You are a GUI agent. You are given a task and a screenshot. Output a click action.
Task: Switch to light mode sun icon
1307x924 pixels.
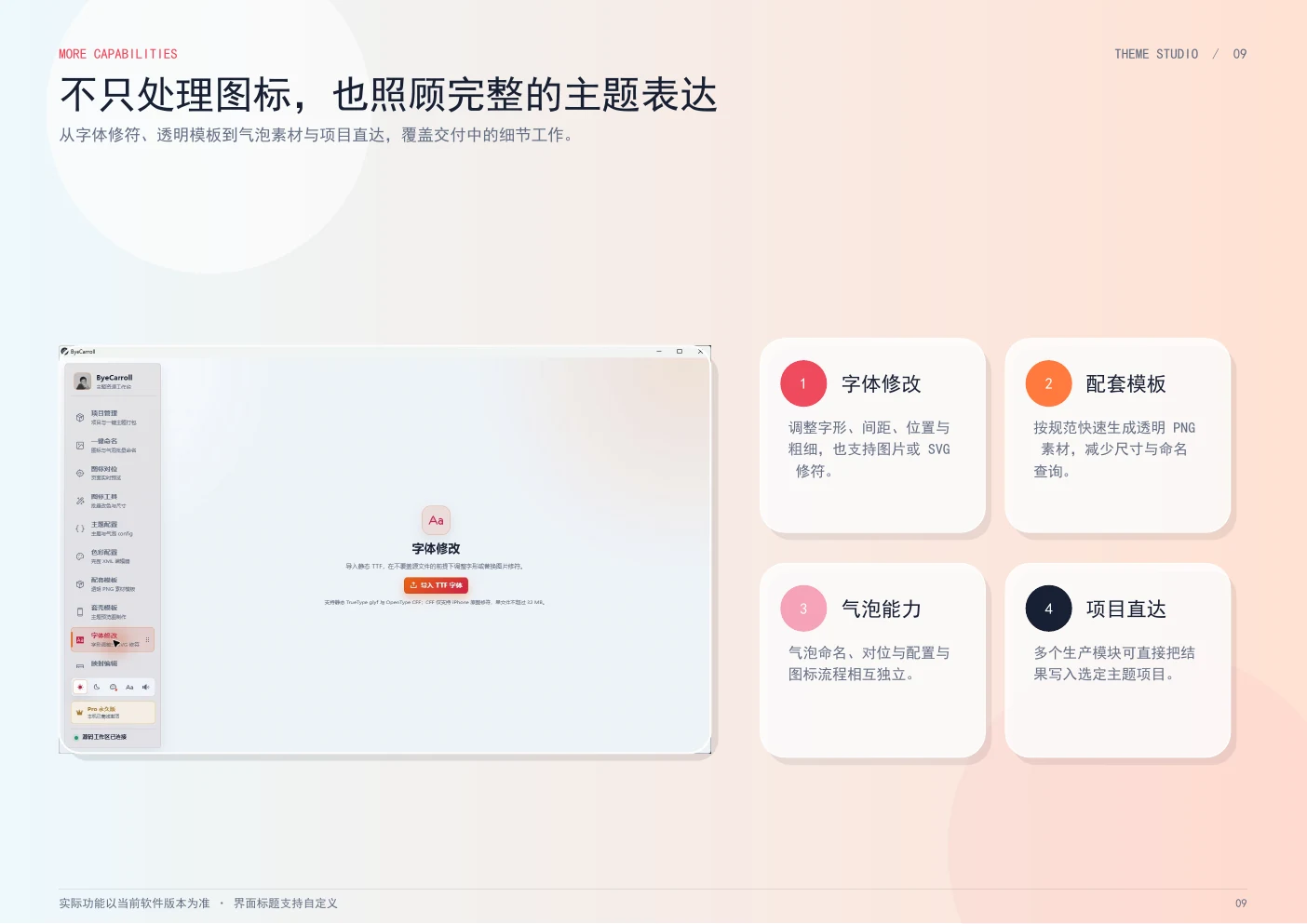tap(80, 687)
